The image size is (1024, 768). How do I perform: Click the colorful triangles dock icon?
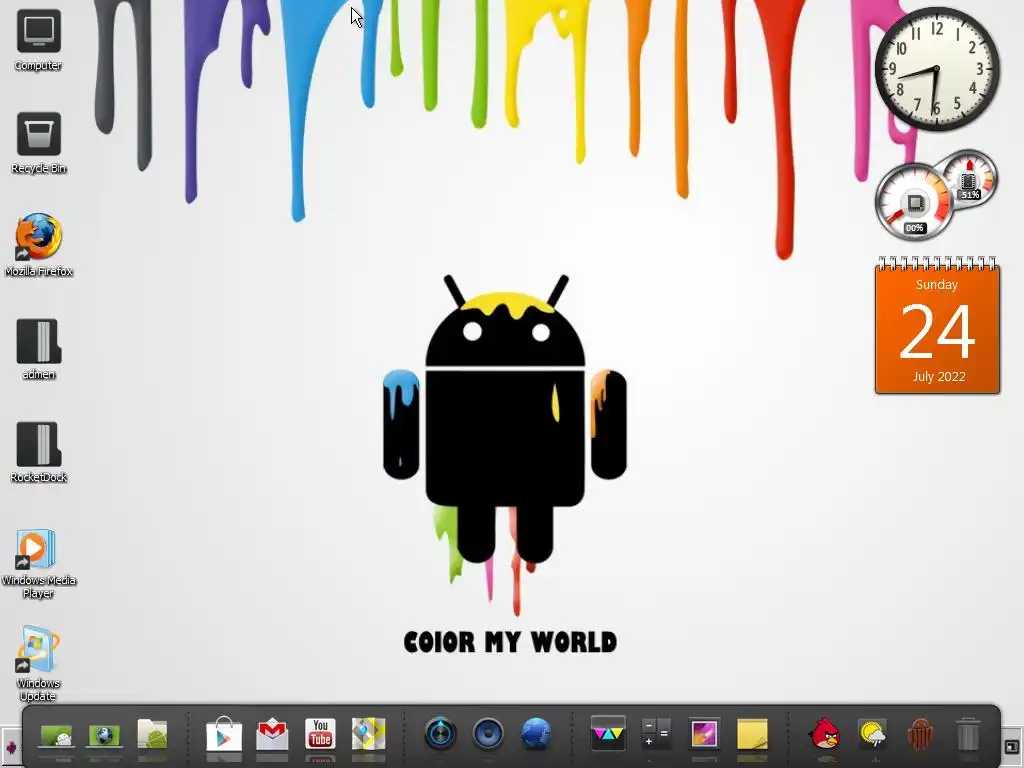pyautogui.click(x=608, y=733)
